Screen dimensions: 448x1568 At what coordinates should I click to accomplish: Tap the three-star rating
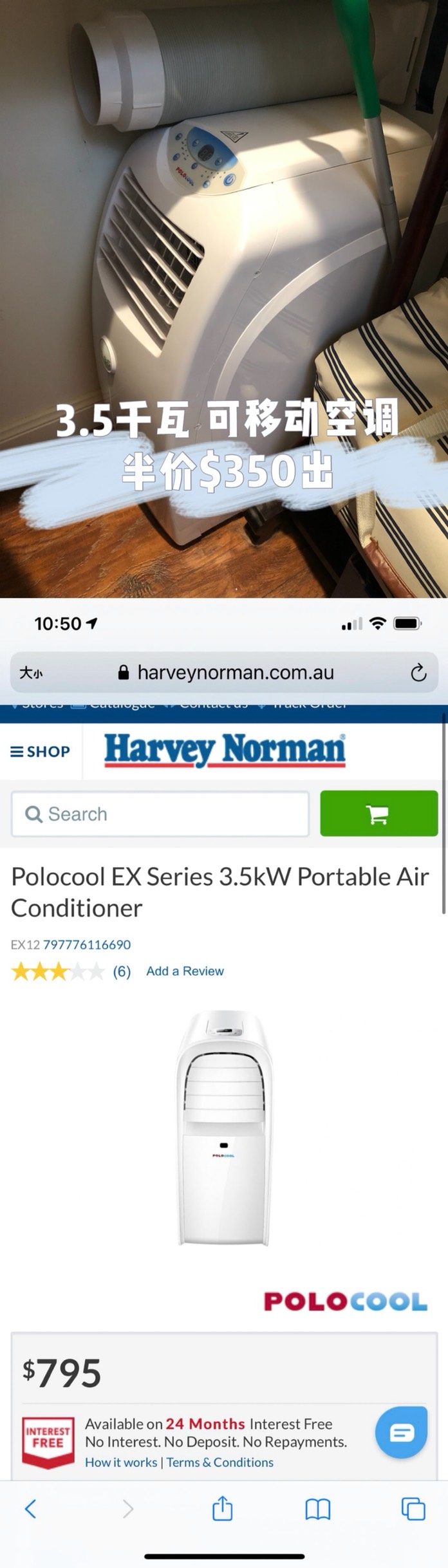(x=58, y=971)
